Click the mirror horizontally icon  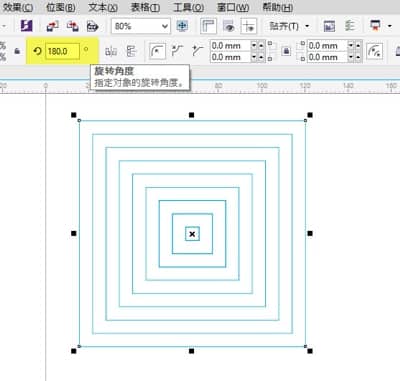pyautogui.click(x=111, y=51)
